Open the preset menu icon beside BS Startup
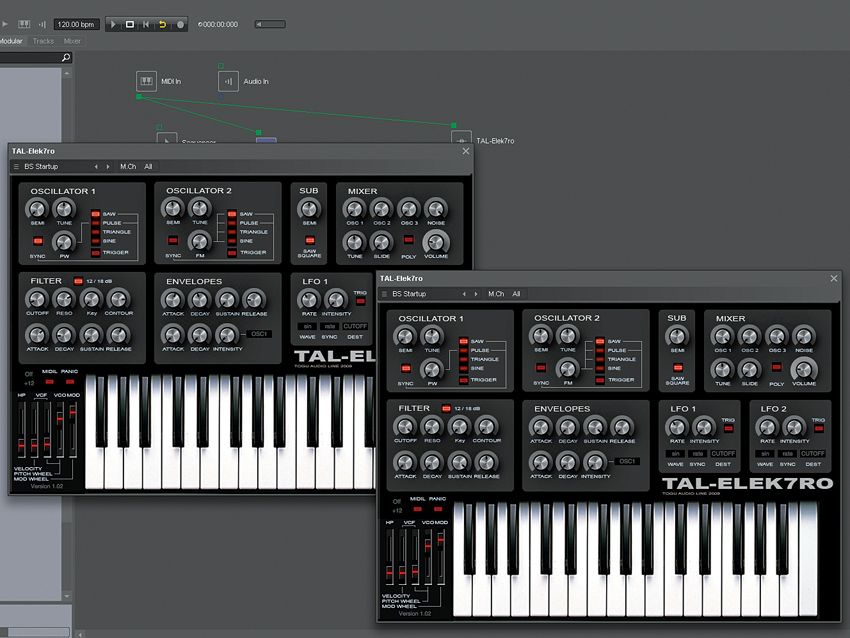 [384, 294]
